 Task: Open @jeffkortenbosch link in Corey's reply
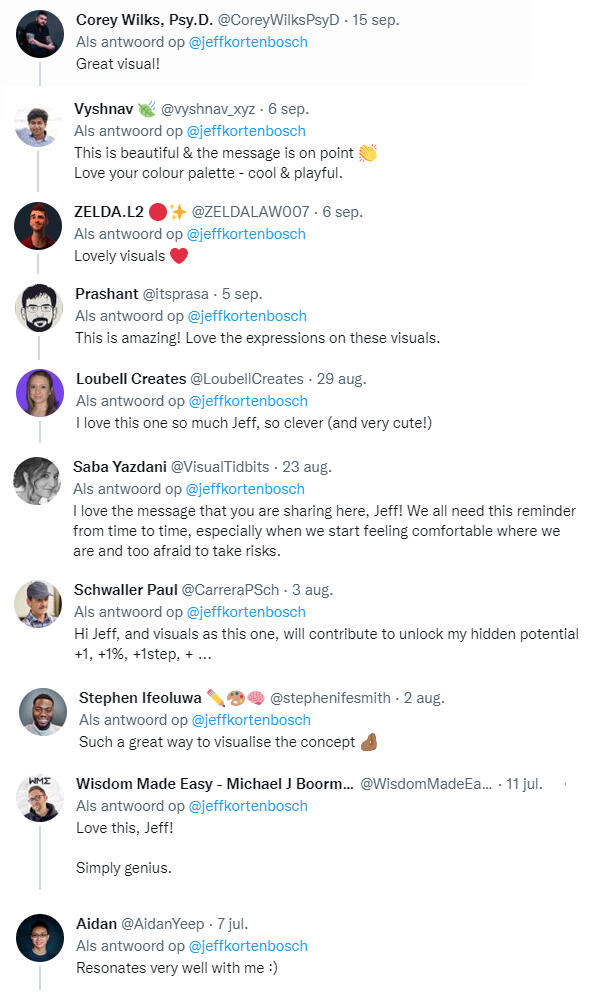248,42
